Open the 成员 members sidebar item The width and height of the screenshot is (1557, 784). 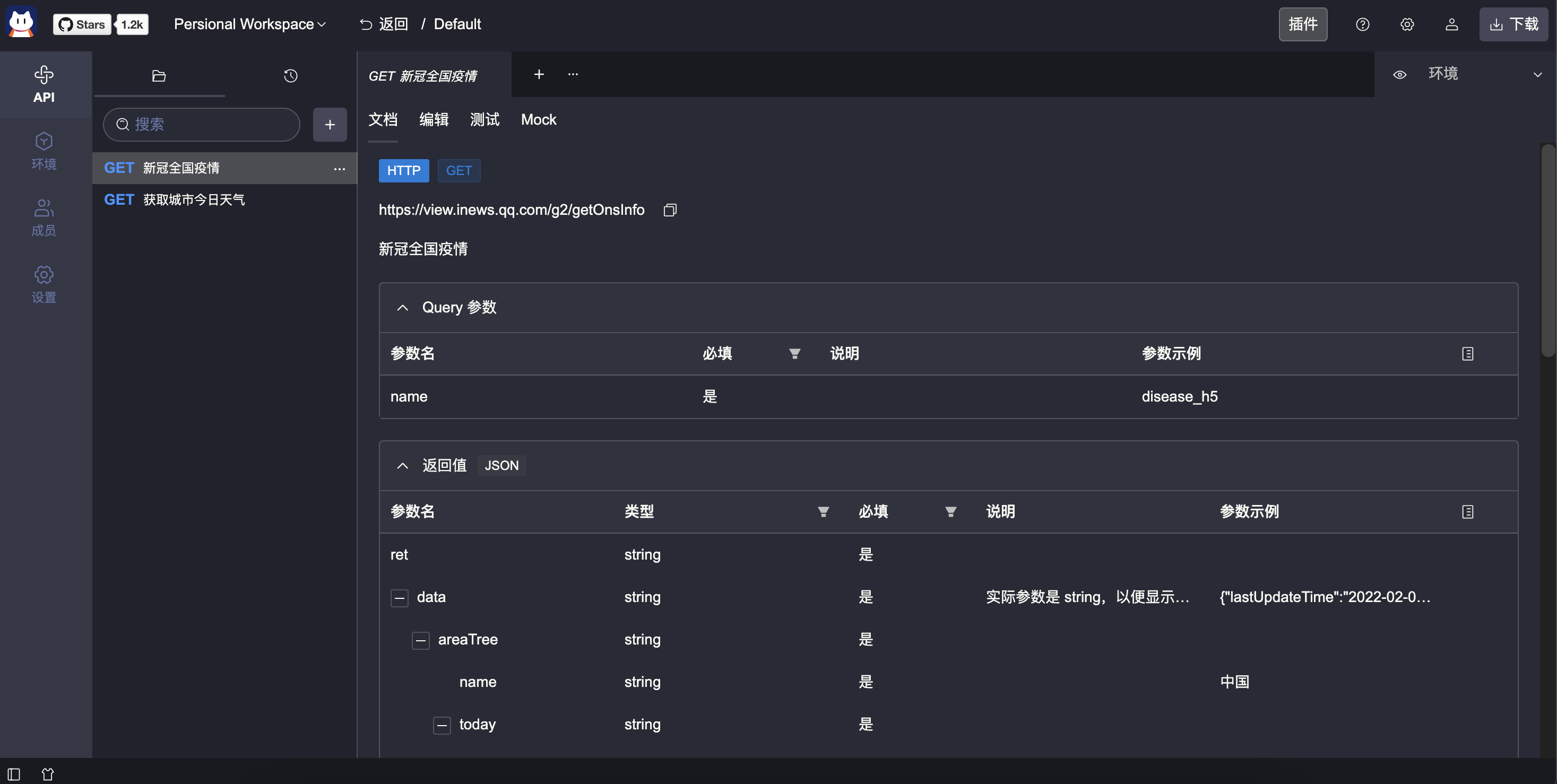click(x=44, y=217)
